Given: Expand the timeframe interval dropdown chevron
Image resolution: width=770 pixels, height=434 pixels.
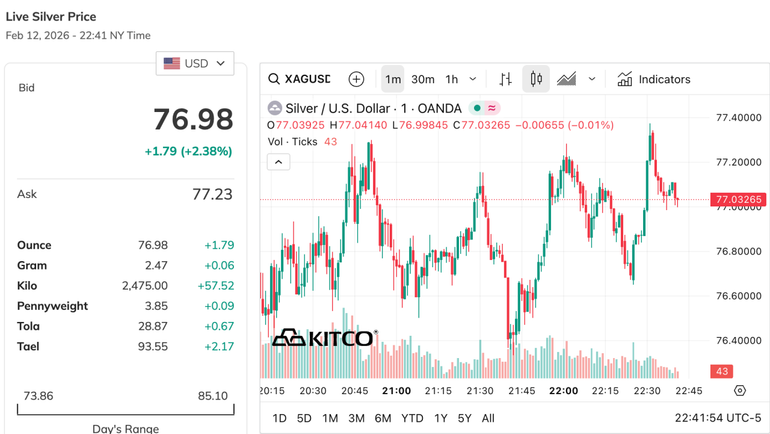Looking at the screenshot, I should (x=473, y=79).
